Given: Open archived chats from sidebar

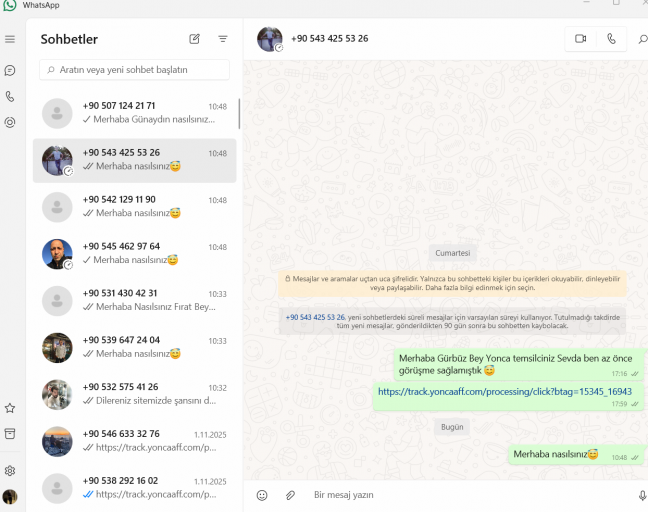Looking at the screenshot, I should [x=10, y=433].
